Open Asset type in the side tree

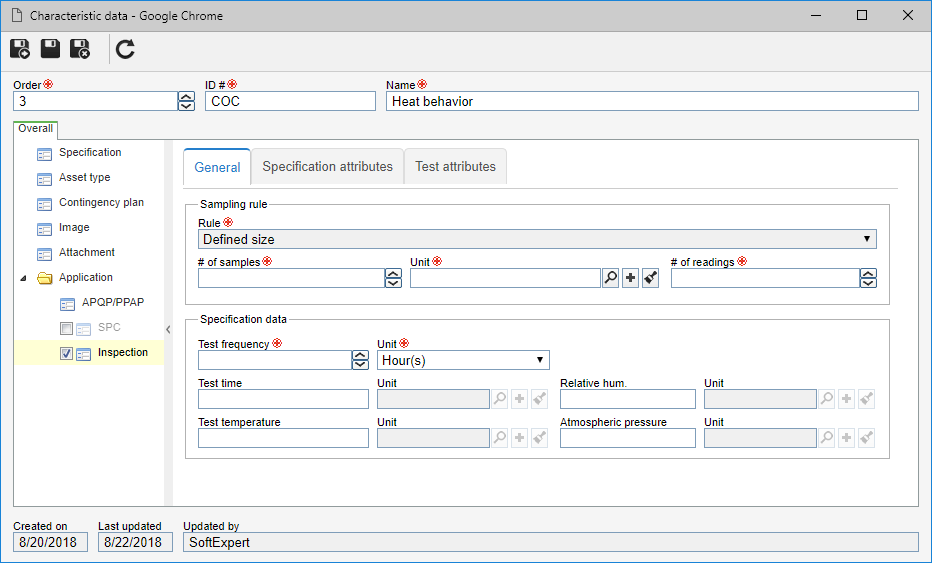[84, 177]
